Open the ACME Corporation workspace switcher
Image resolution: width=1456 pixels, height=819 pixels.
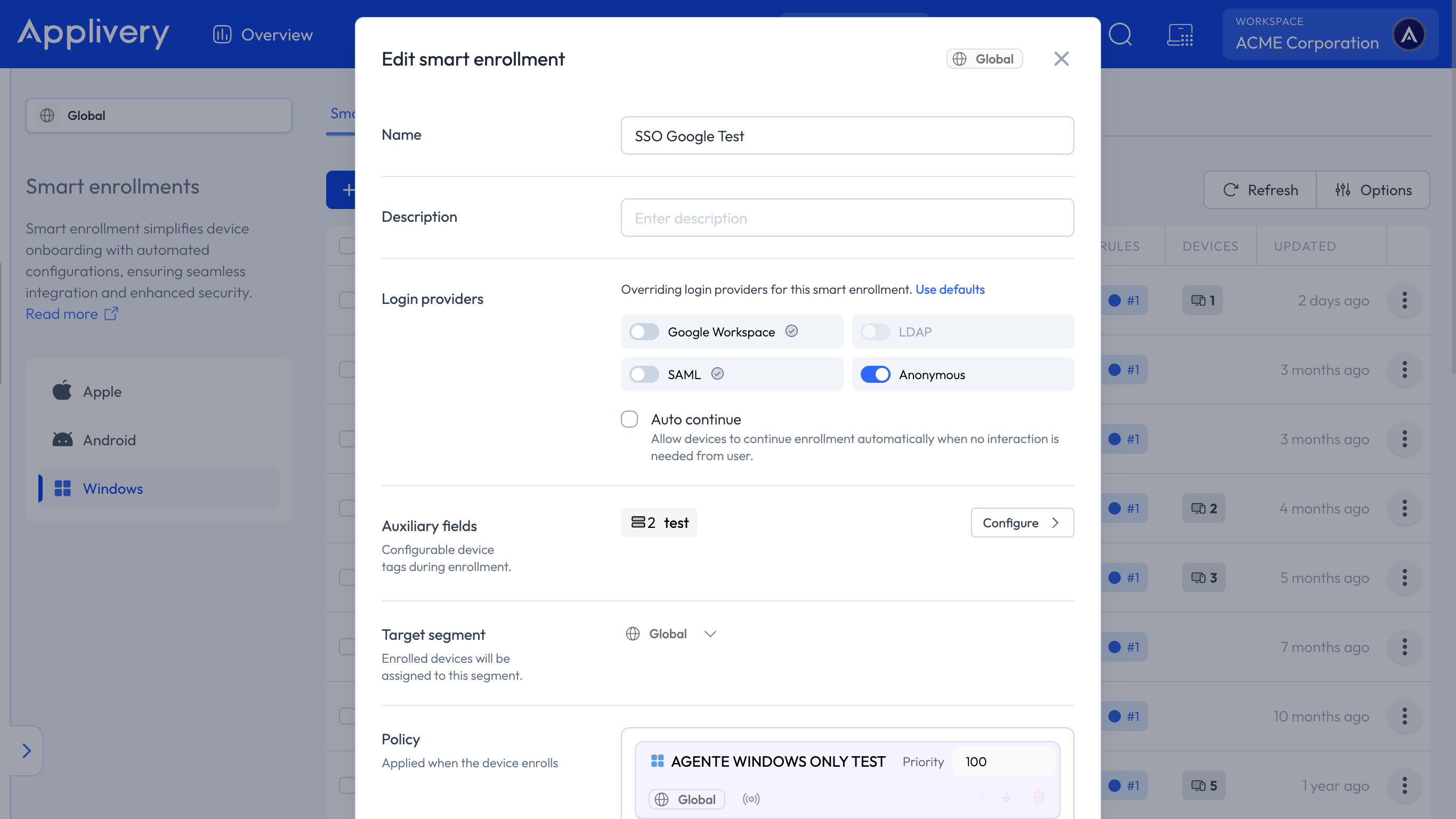pos(1330,34)
